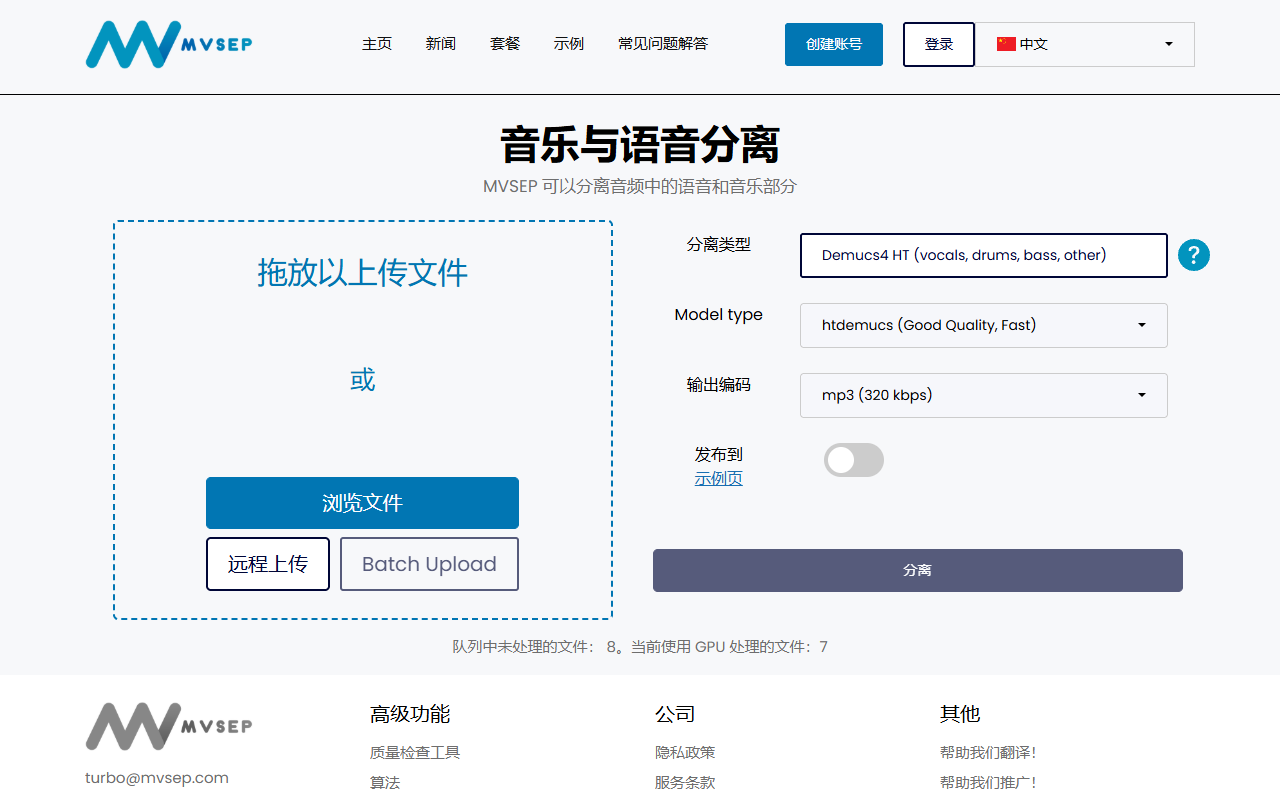Click the 分离 submit button

[x=918, y=570]
